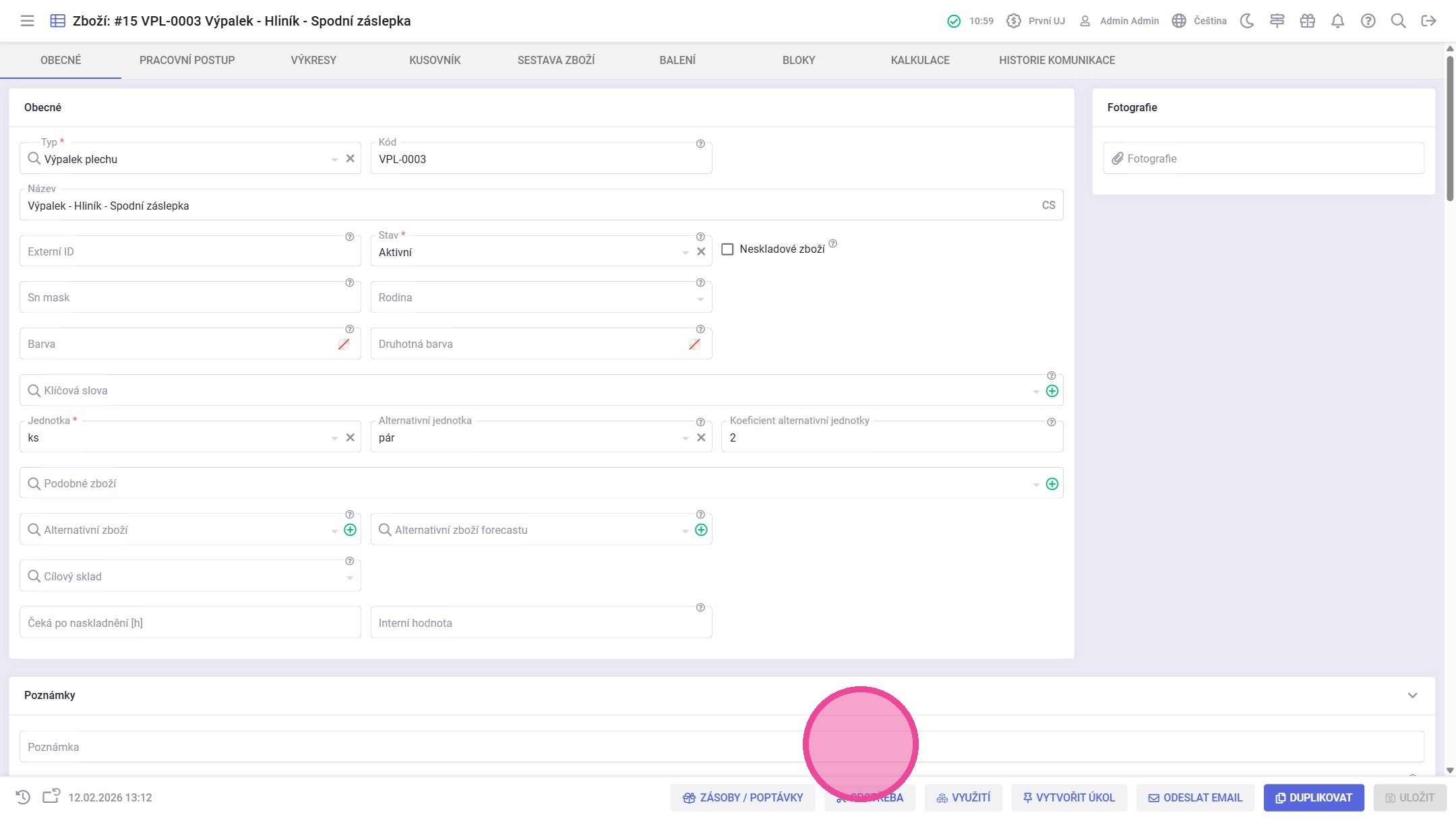Viewport: 1456px width, 819px height.
Task: Open the Kalkulace tab
Action: (919, 60)
